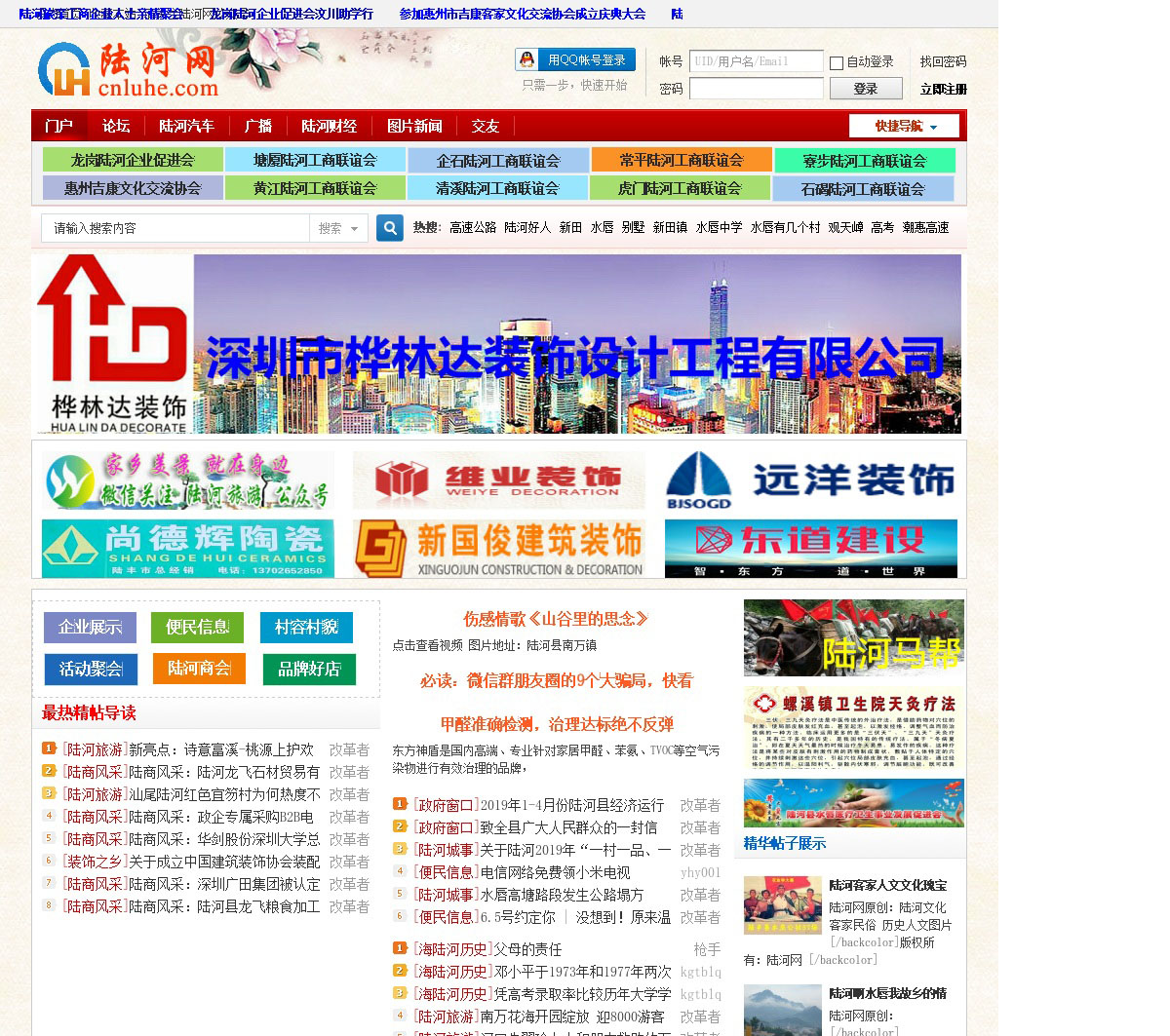The width and height of the screenshot is (1170, 1036).
Task: Open the 图片新闻 navigation tab
Action: [x=414, y=127]
